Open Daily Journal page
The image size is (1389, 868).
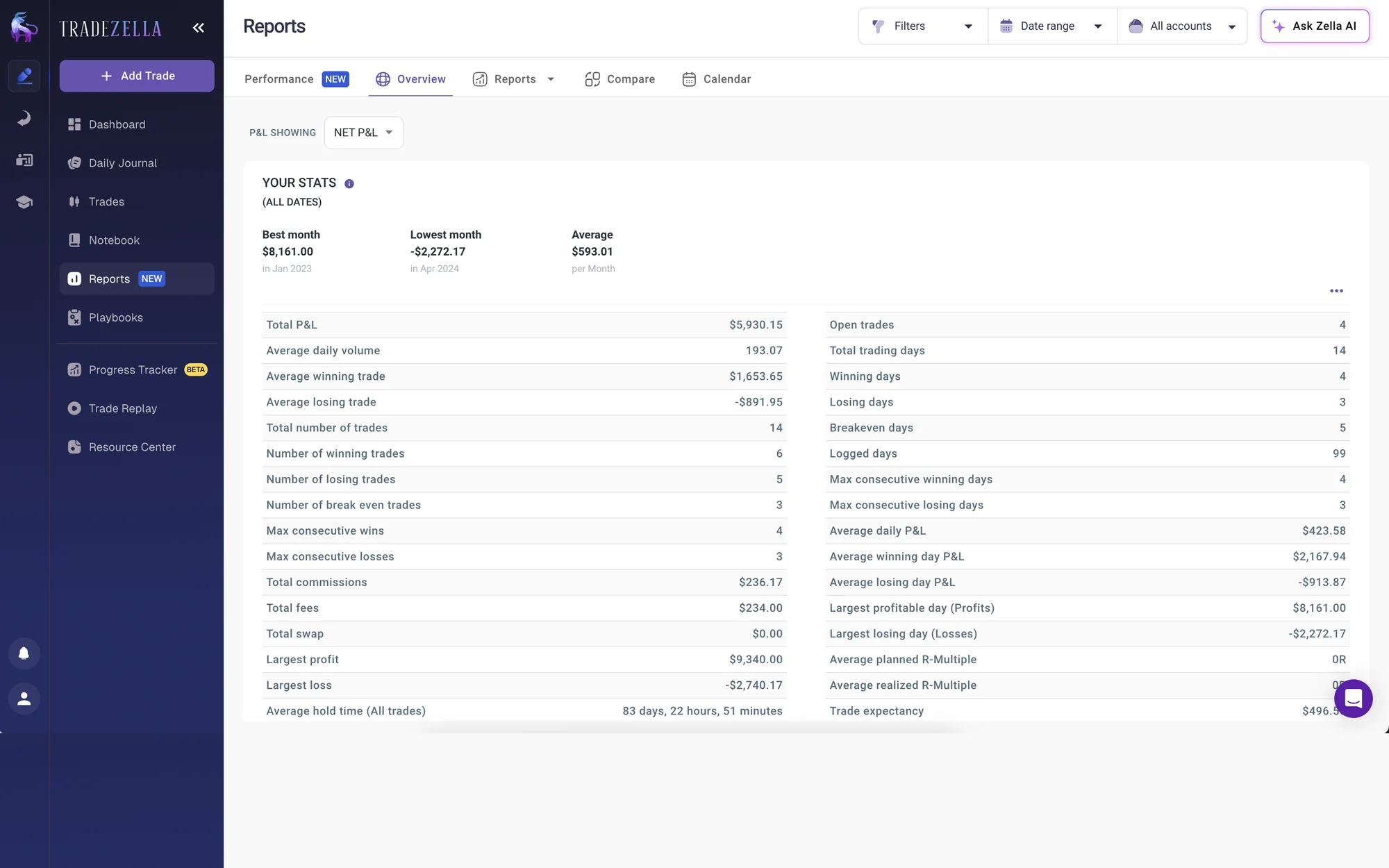(x=137, y=163)
